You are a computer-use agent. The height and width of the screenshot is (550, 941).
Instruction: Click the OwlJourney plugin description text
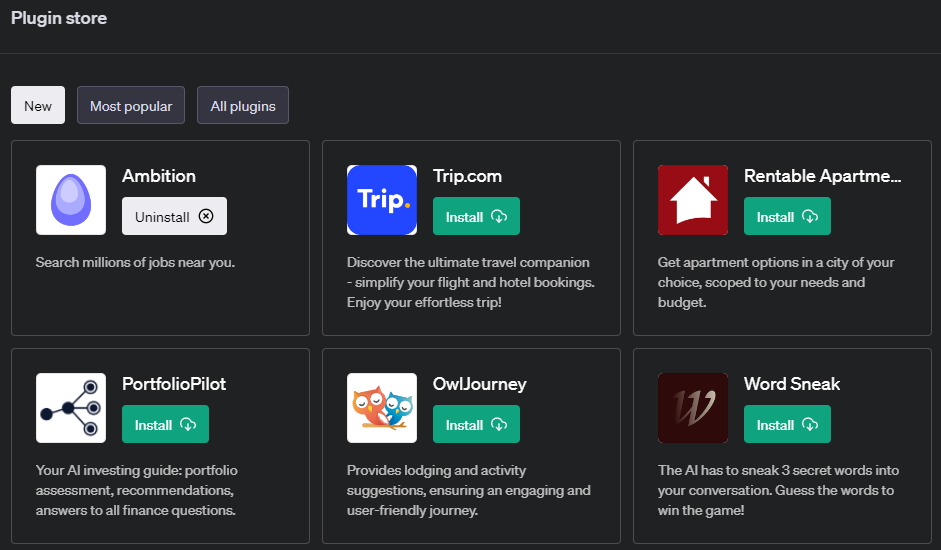[469, 490]
